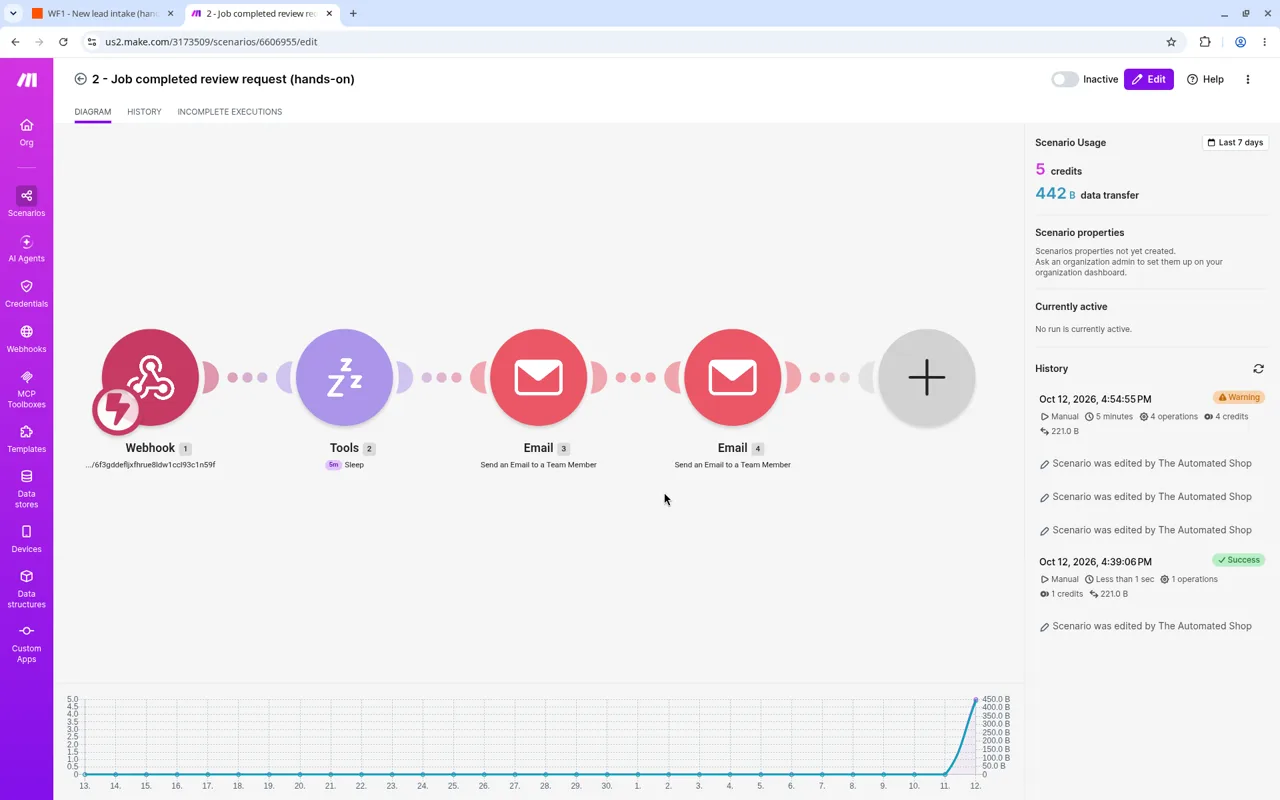Reload the page in browser
Viewport: 1280px width, 800px height.
pos(63,42)
